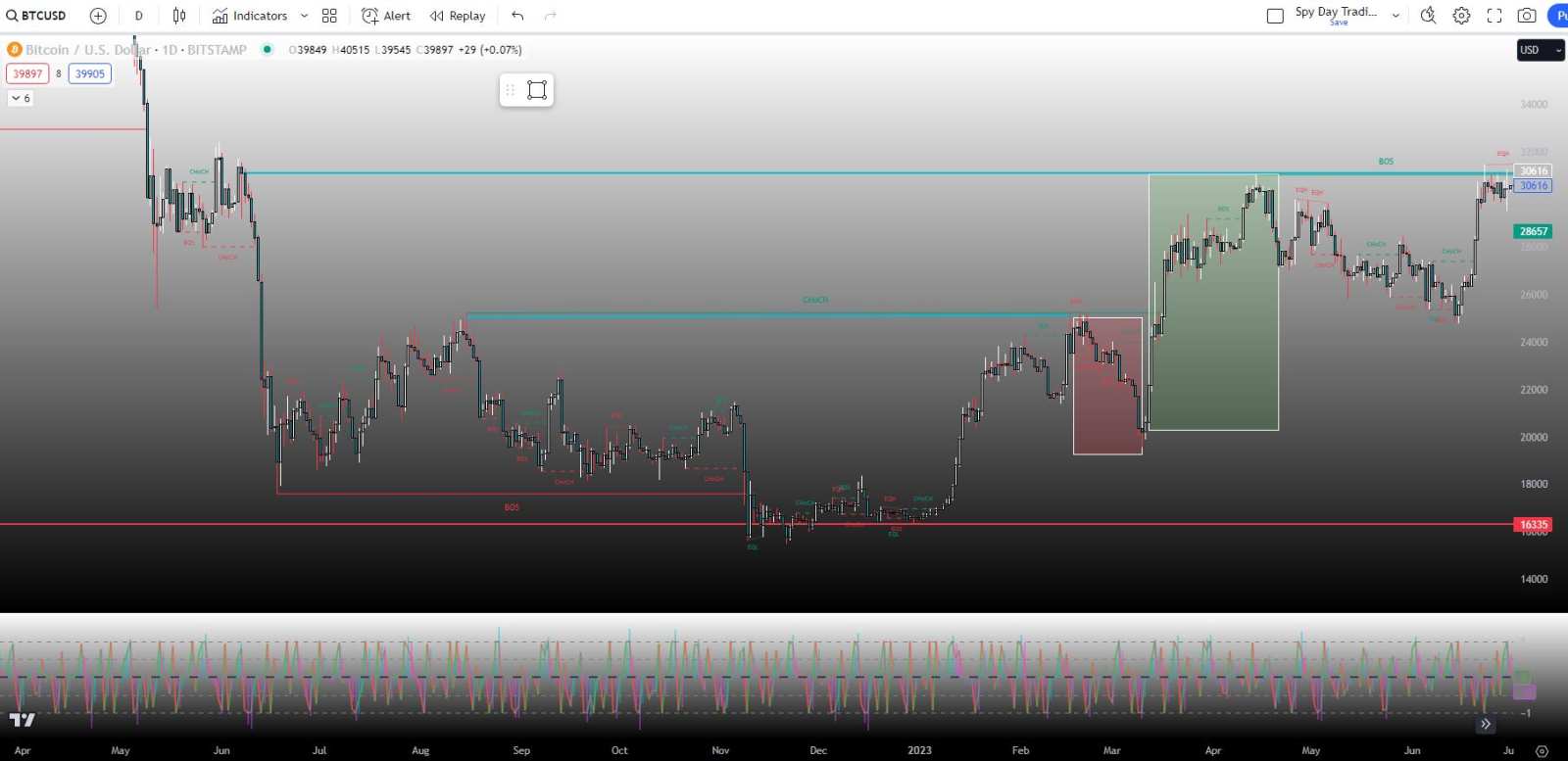Enter fullscreen mode
The height and width of the screenshot is (761, 1568).
click(x=1494, y=16)
